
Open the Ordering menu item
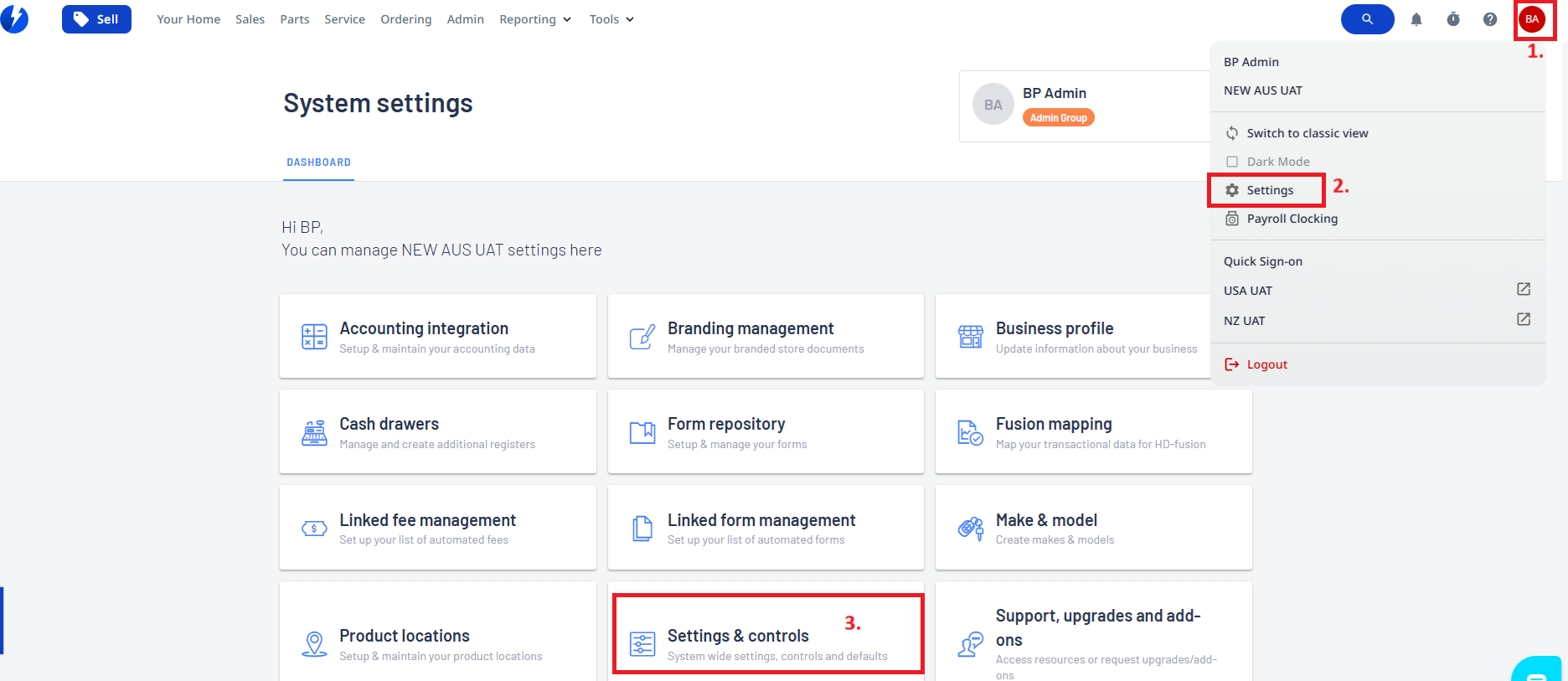[406, 19]
